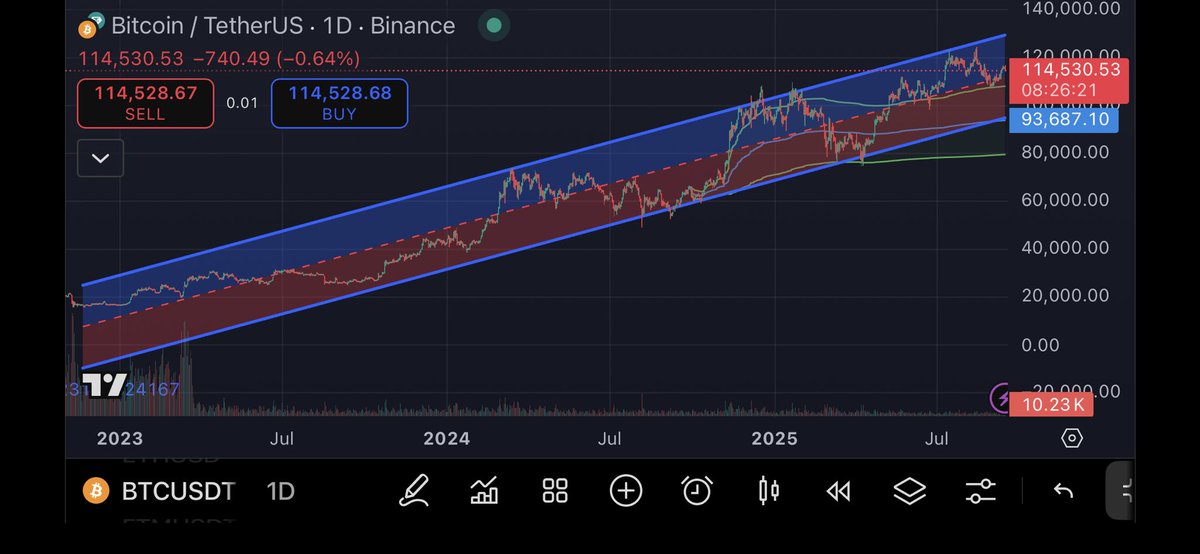Select the 2025 time axis label

[775, 439]
